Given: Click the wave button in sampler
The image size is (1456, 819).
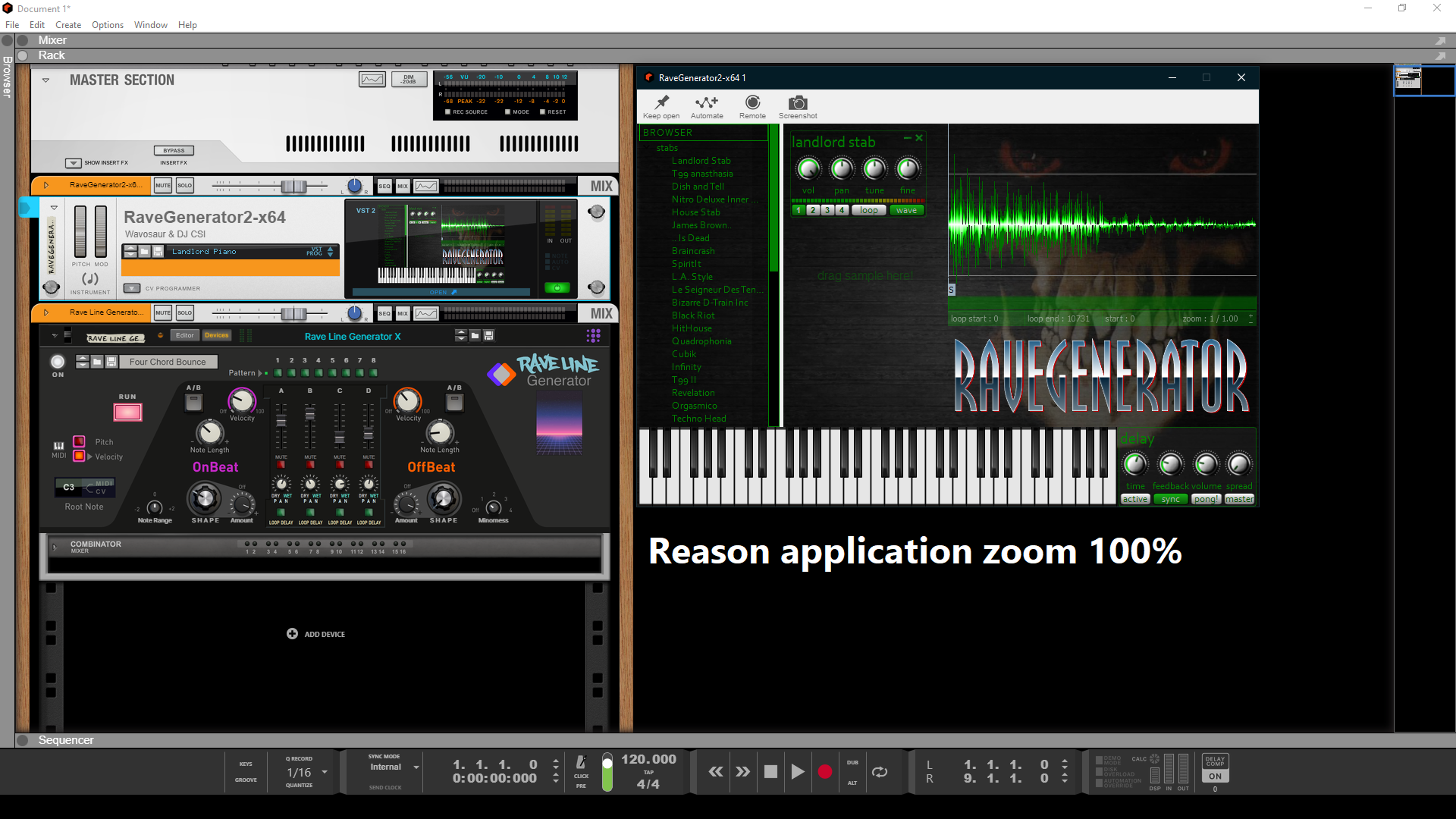Looking at the screenshot, I should (906, 210).
